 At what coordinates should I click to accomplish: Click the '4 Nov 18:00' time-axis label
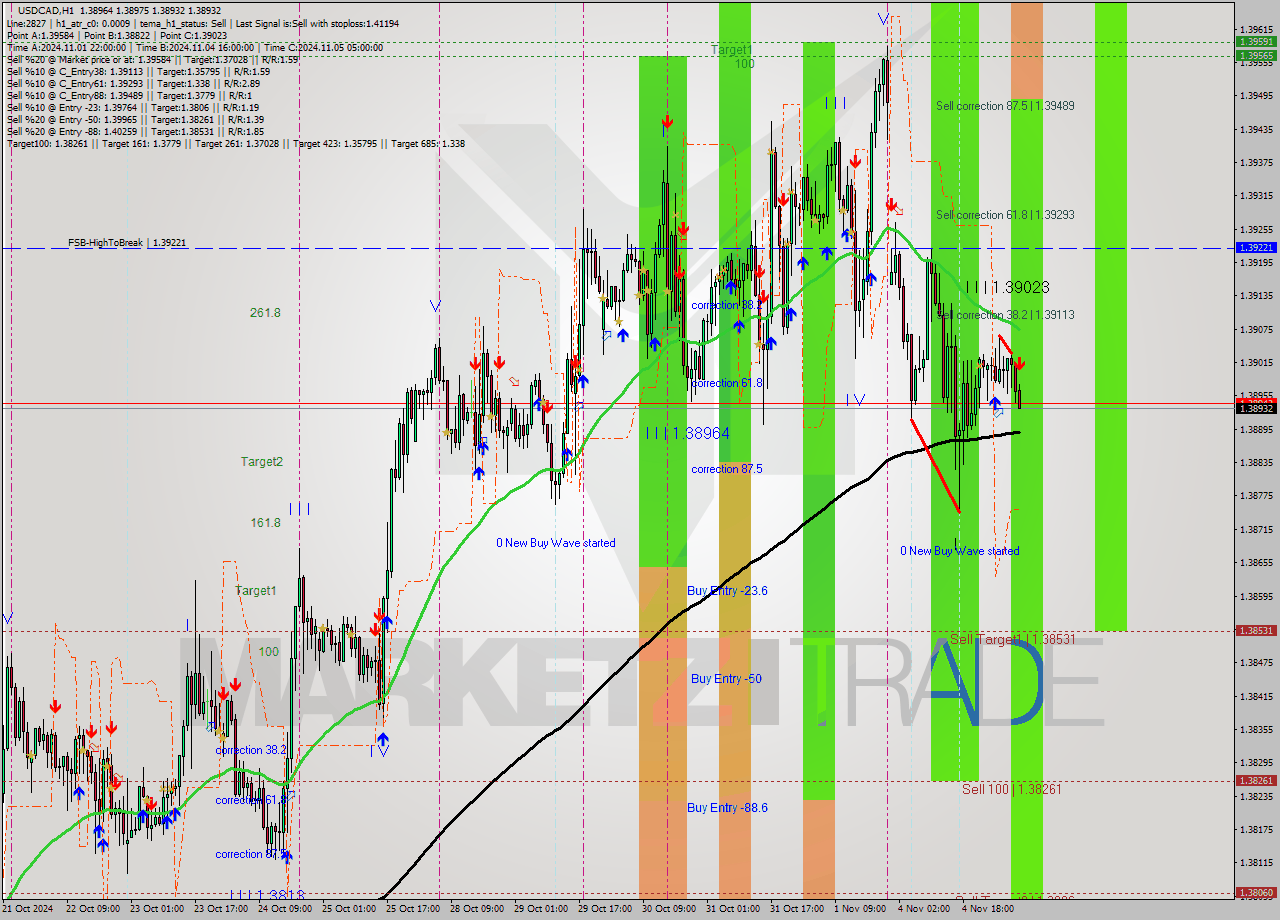coord(988,909)
